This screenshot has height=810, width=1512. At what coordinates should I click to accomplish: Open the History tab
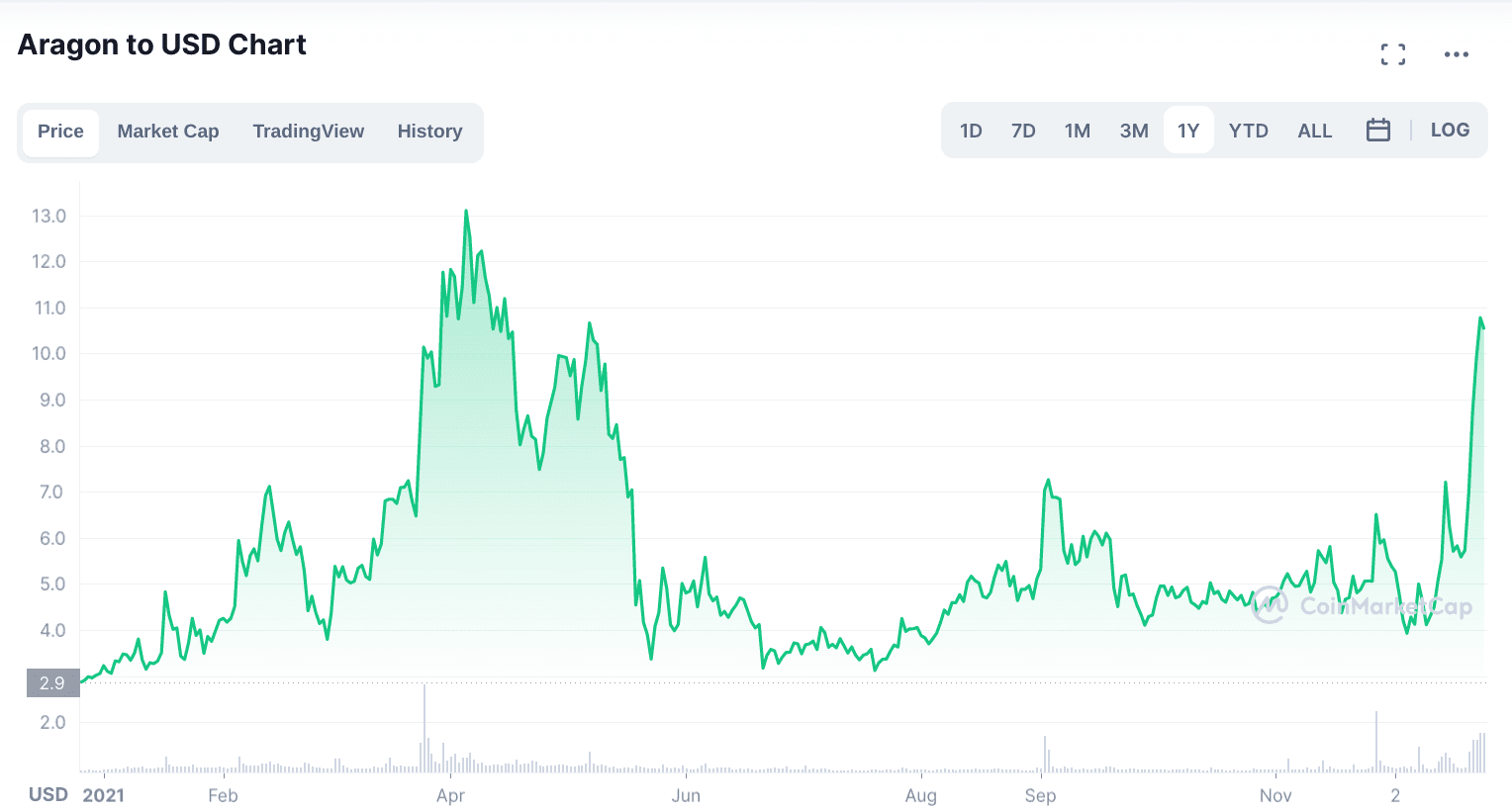(x=429, y=132)
